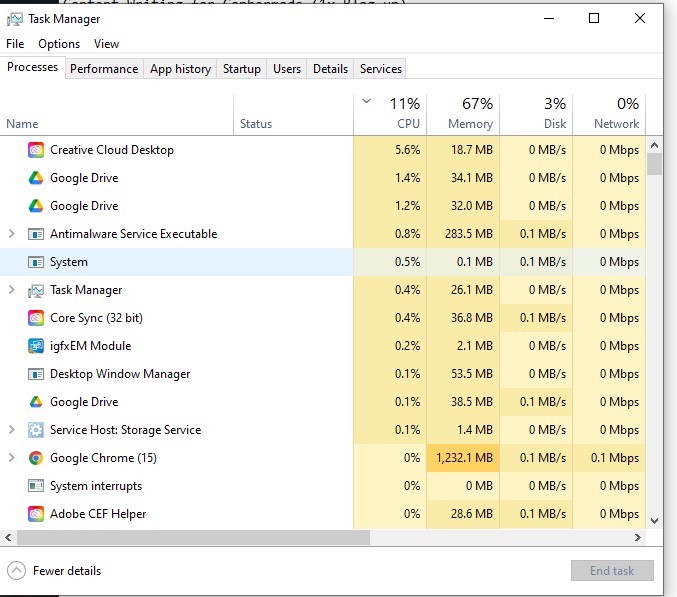Image resolution: width=677 pixels, height=597 pixels.
Task: Select the Core Sync (32 bit) name
Action: (x=96, y=318)
